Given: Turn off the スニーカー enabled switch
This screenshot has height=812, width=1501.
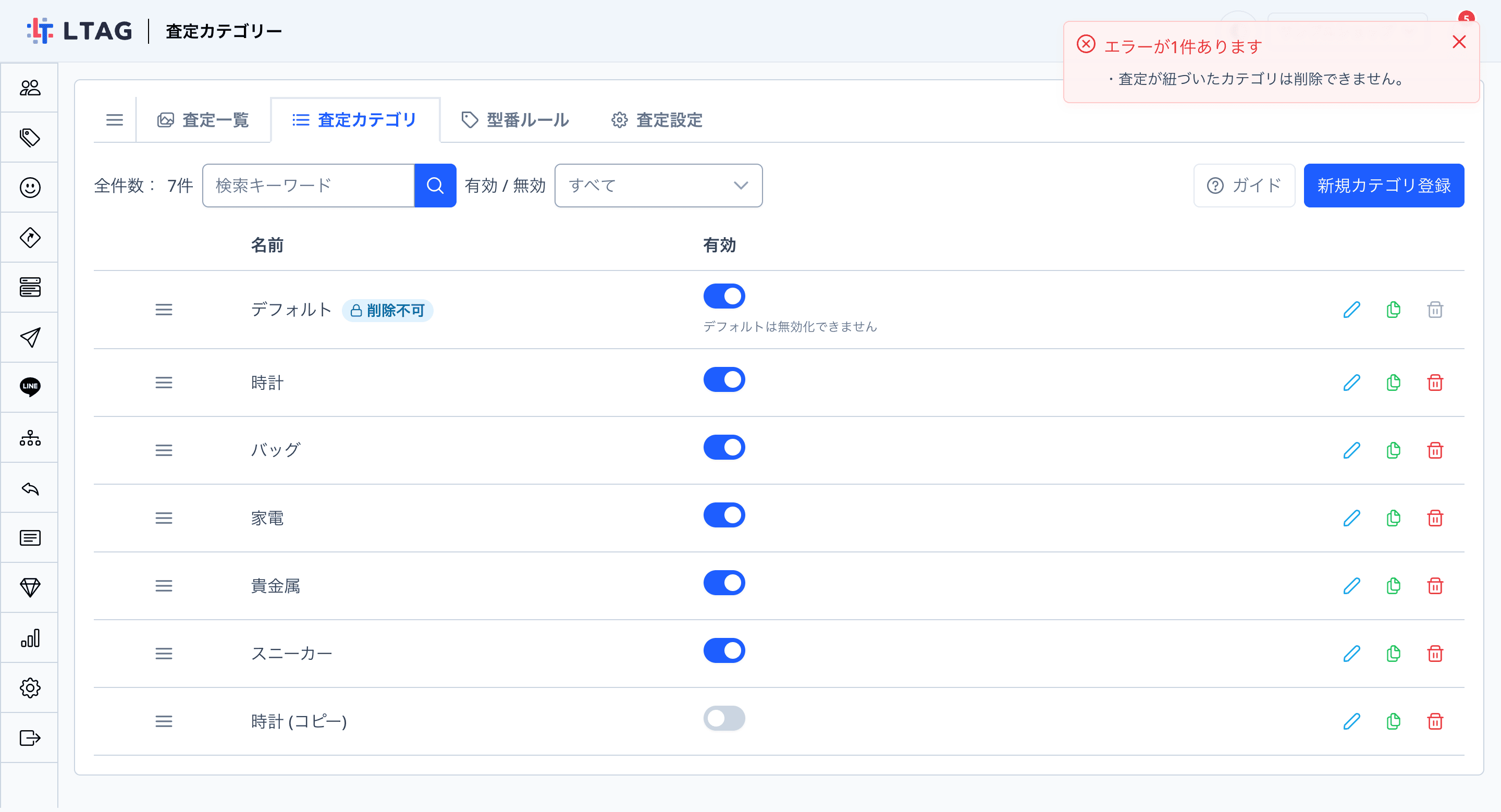Looking at the screenshot, I should 724,650.
